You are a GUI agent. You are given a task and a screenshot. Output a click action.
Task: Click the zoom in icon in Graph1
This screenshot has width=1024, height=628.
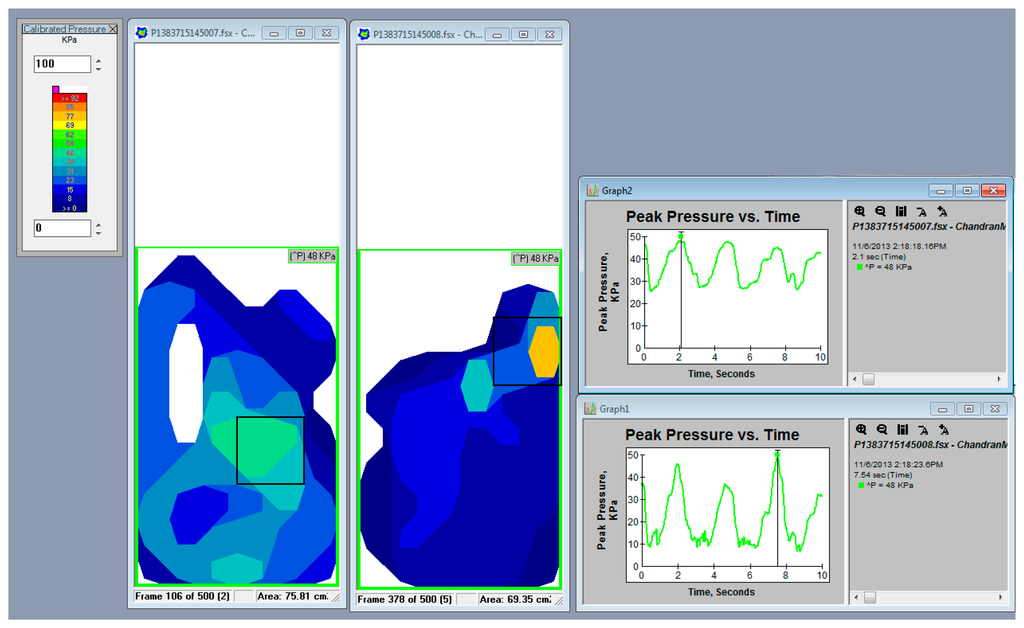point(860,430)
